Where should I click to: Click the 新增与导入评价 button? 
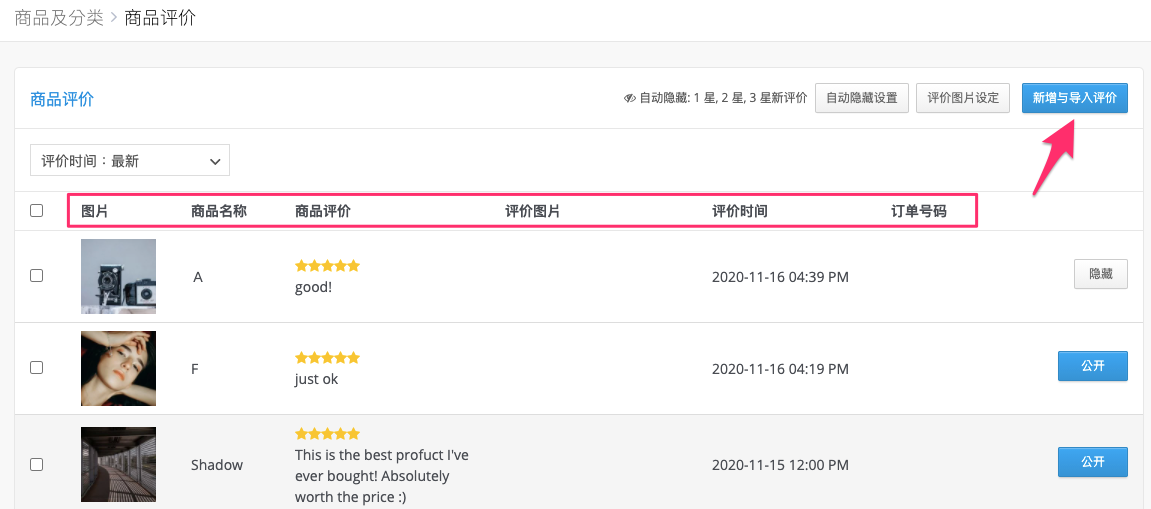pyautogui.click(x=1075, y=98)
